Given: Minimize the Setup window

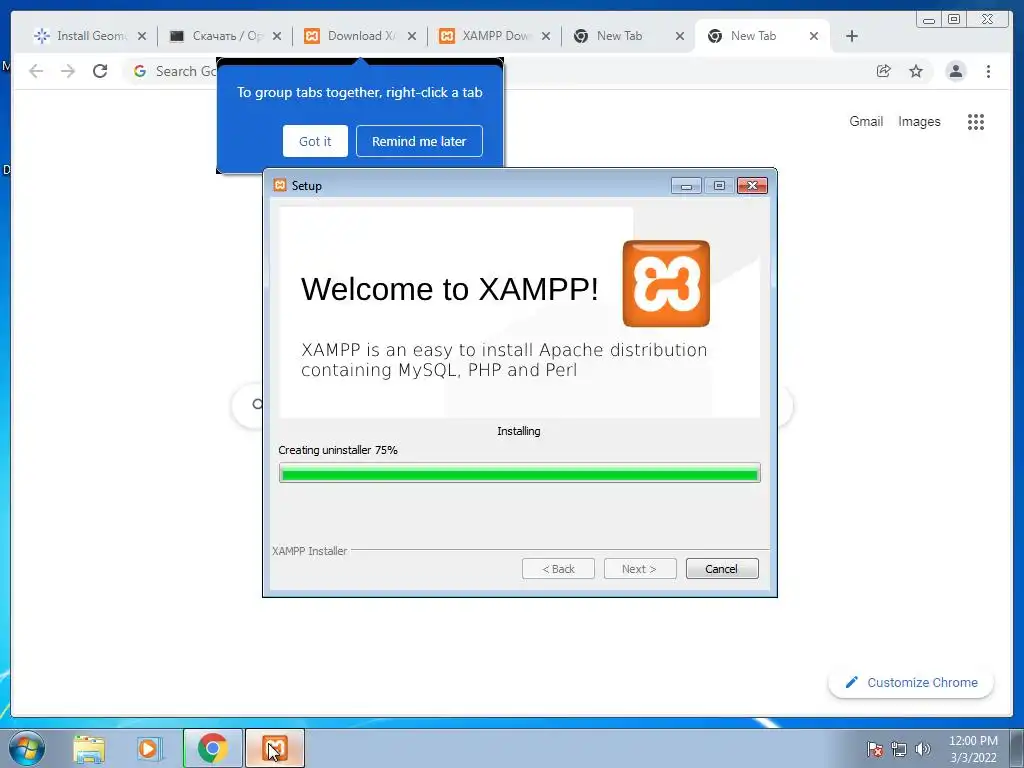Looking at the screenshot, I should pyautogui.click(x=686, y=186).
